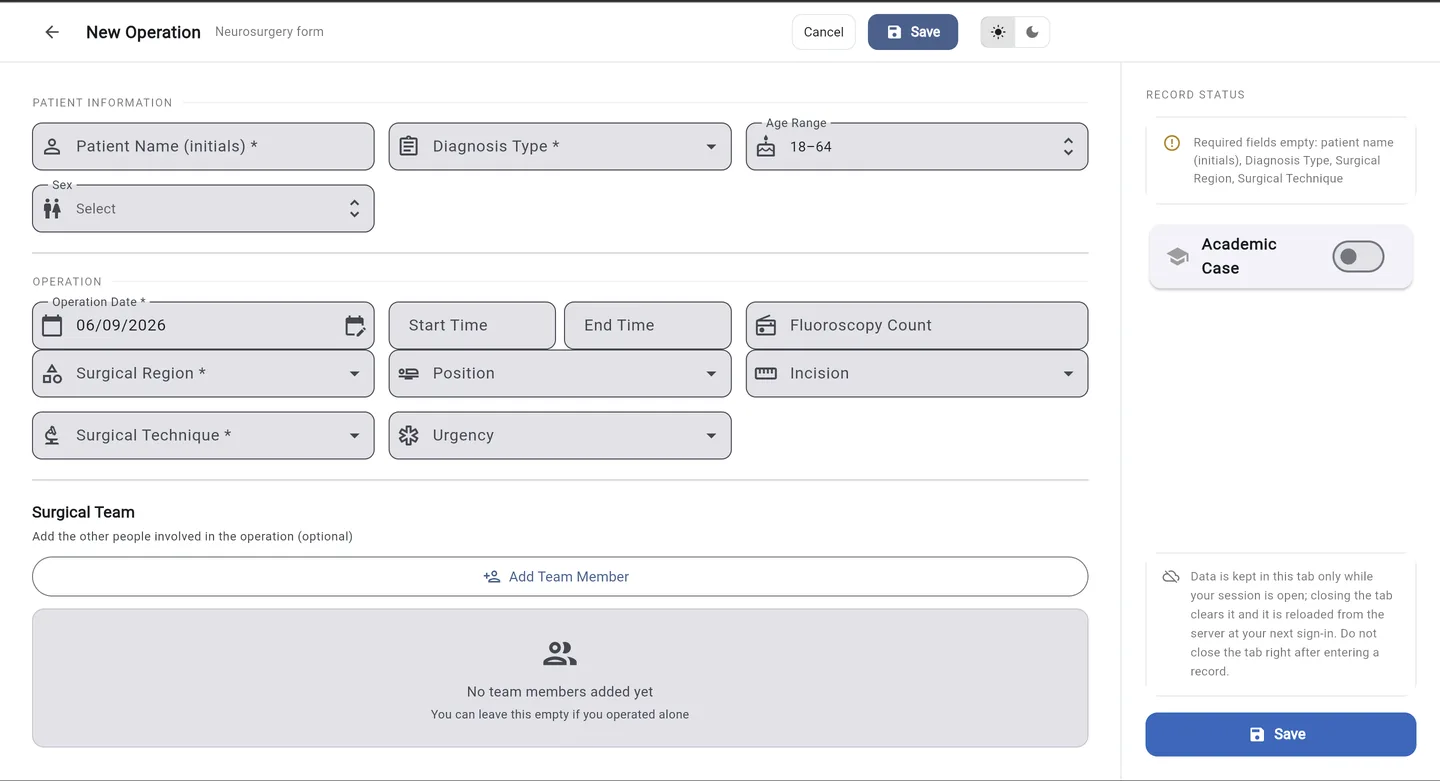Open the Sex select arrows
This screenshot has height=781, width=1440.
tap(354, 209)
